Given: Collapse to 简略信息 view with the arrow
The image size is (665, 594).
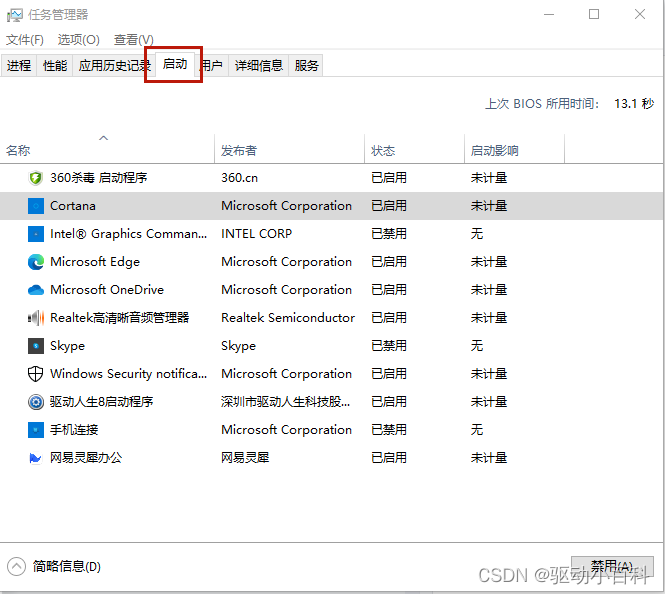Looking at the screenshot, I should (x=16, y=566).
